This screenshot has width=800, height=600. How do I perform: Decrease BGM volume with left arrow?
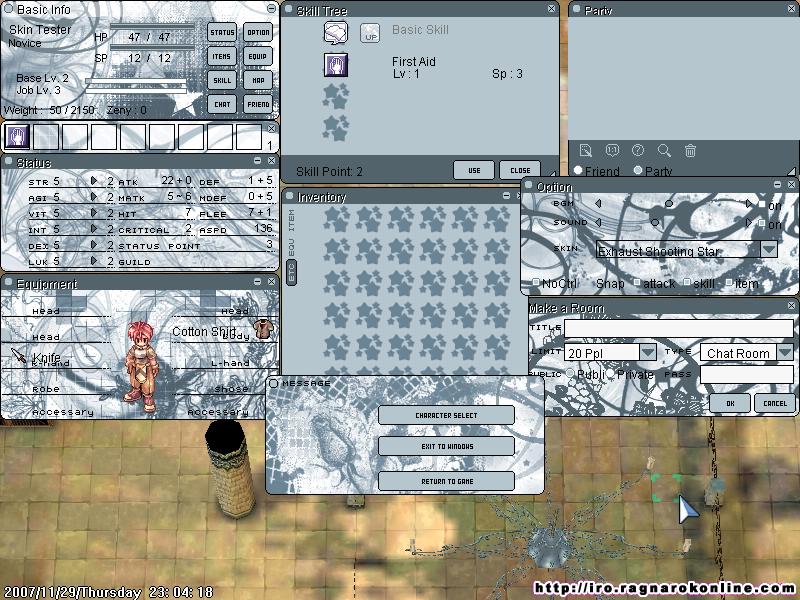tap(598, 203)
